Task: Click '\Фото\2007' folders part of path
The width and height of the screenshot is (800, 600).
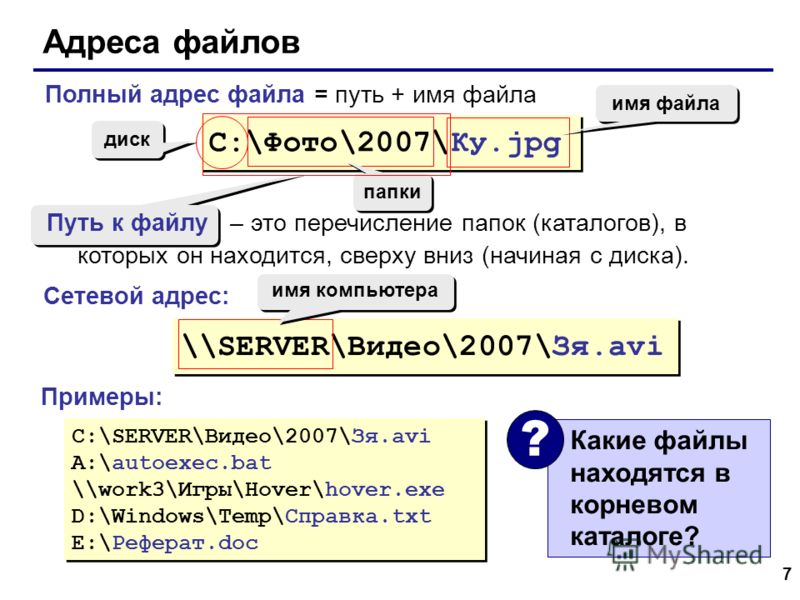Action: pos(340,142)
